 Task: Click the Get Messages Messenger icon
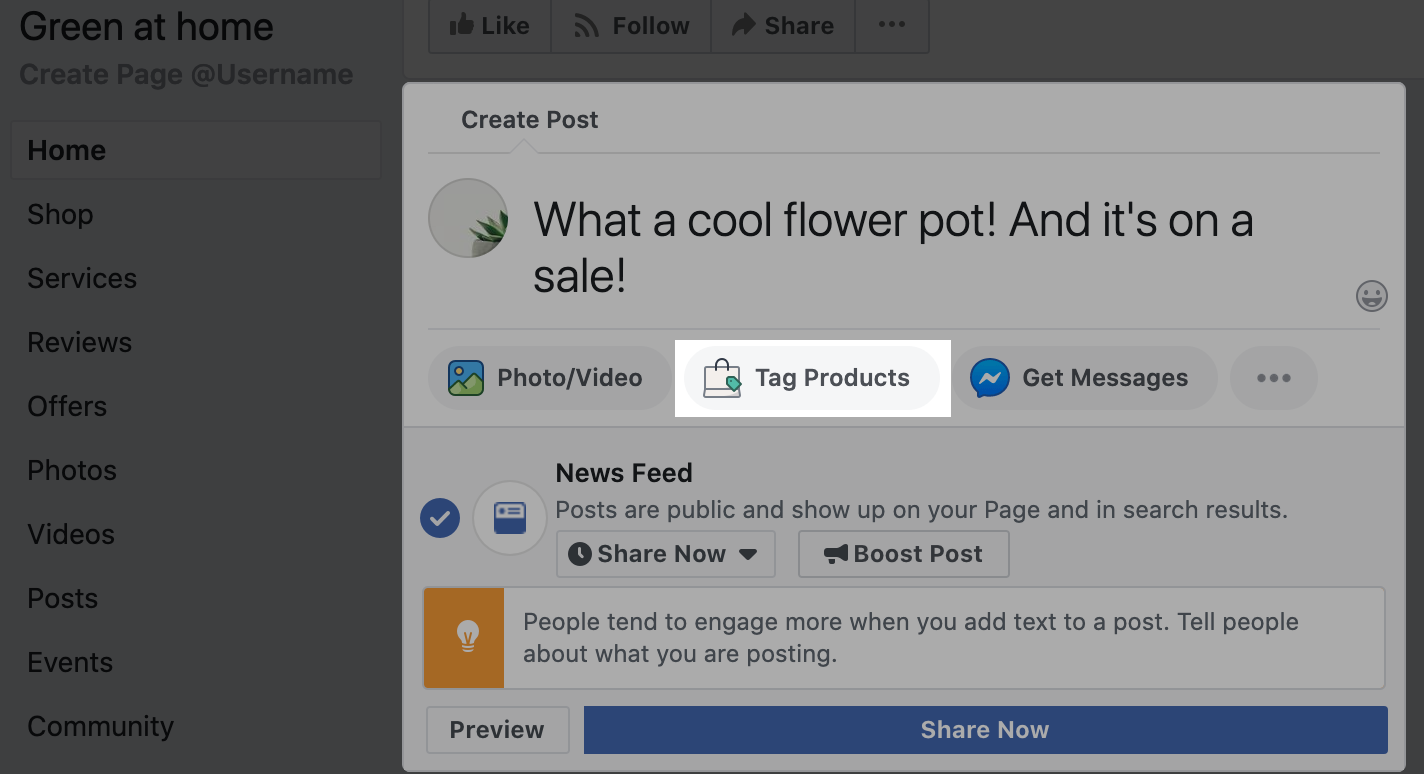(x=992, y=378)
